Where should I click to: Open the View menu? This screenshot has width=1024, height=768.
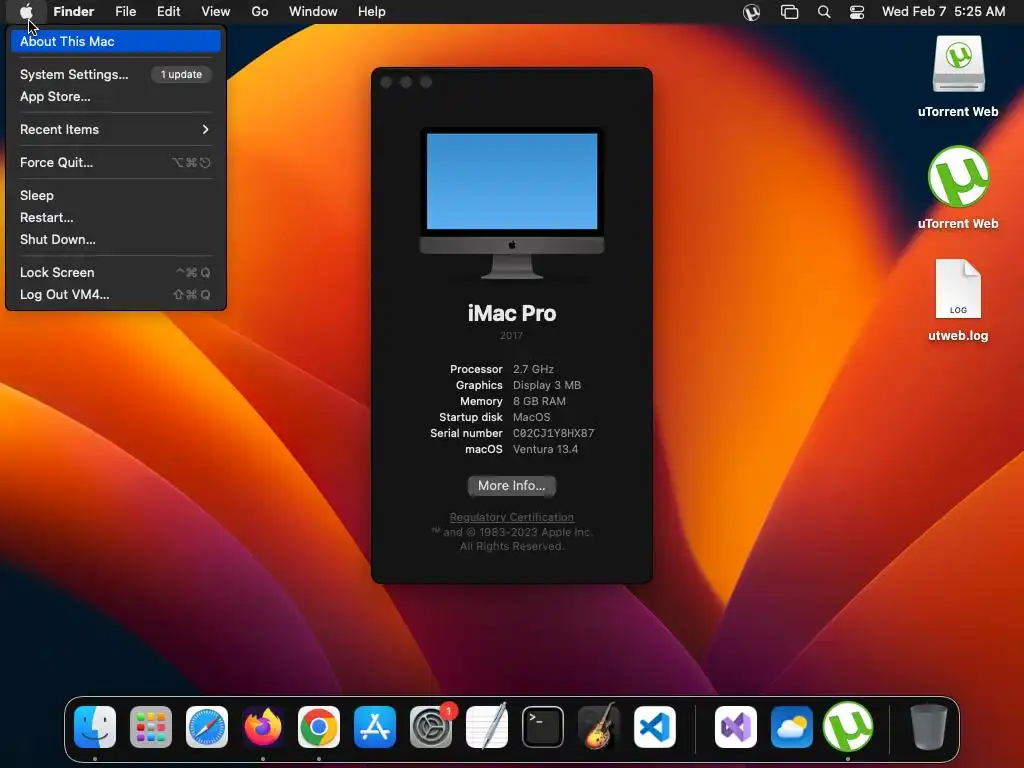pos(216,12)
